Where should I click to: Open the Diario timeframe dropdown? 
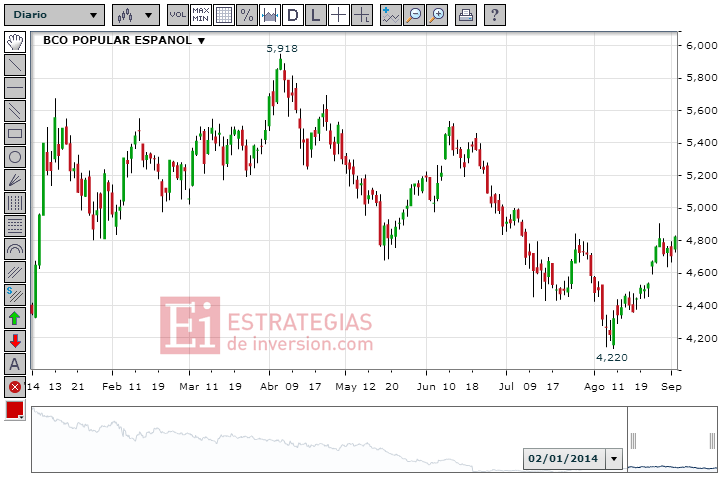coord(54,15)
